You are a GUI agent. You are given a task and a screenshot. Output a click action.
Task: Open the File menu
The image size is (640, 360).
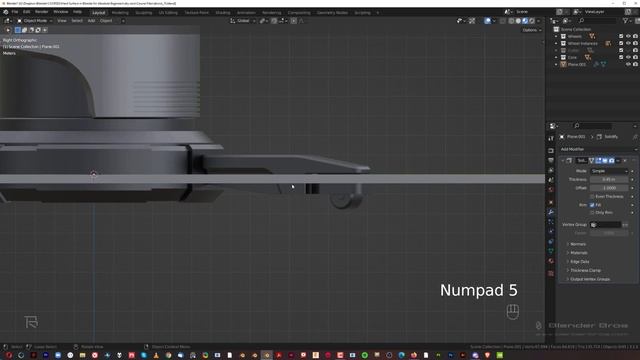click(15, 12)
